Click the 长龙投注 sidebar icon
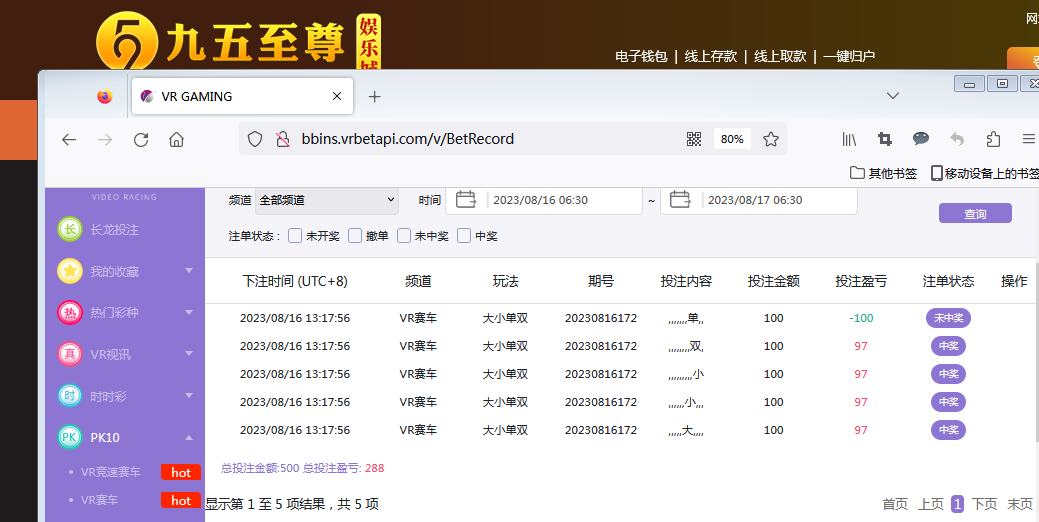Viewport: 1039px width, 522px height. (70, 230)
